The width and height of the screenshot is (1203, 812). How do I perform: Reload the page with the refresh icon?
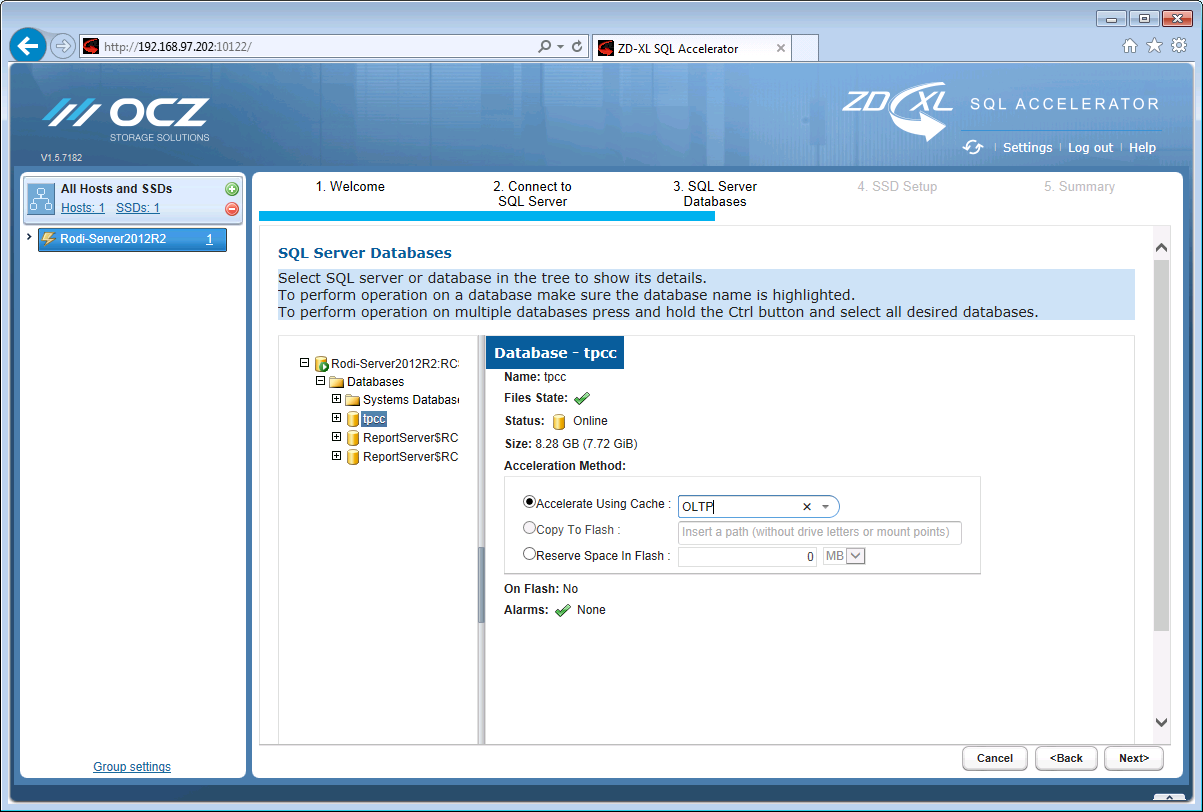[x=577, y=47]
